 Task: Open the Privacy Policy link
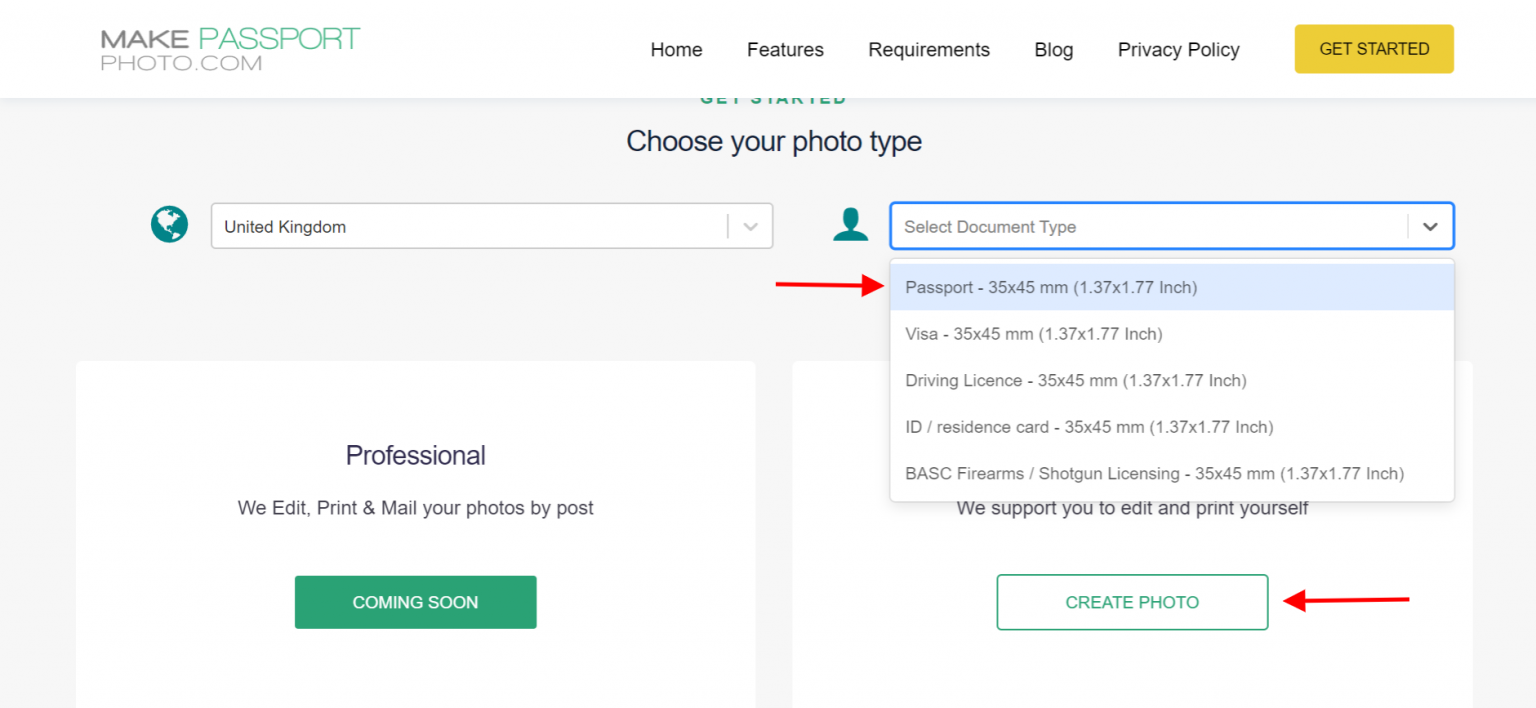coord(1178,50)
